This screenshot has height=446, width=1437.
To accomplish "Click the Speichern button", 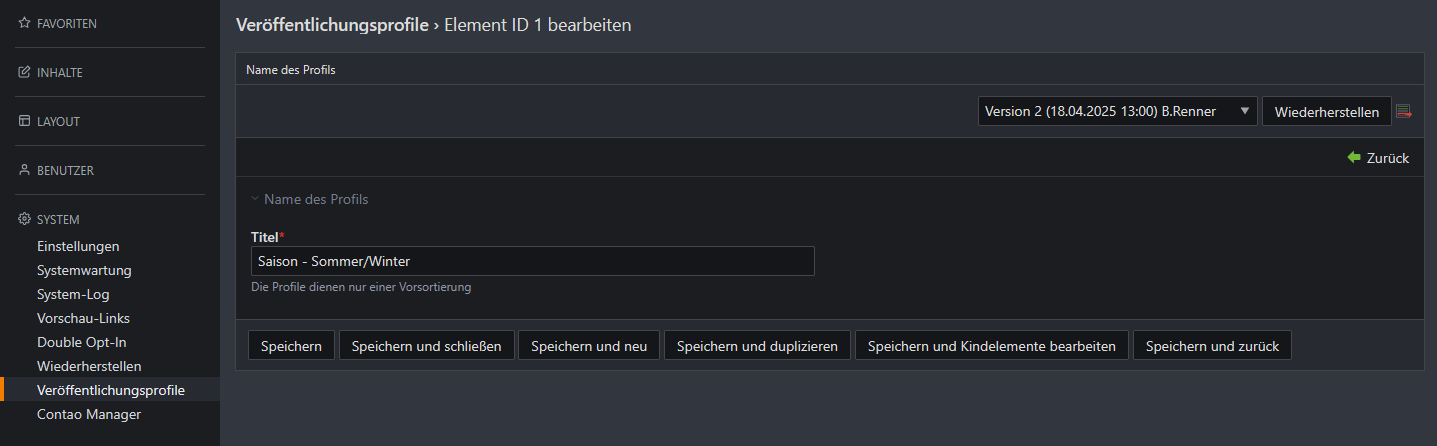I will click(x=291, y=346).
